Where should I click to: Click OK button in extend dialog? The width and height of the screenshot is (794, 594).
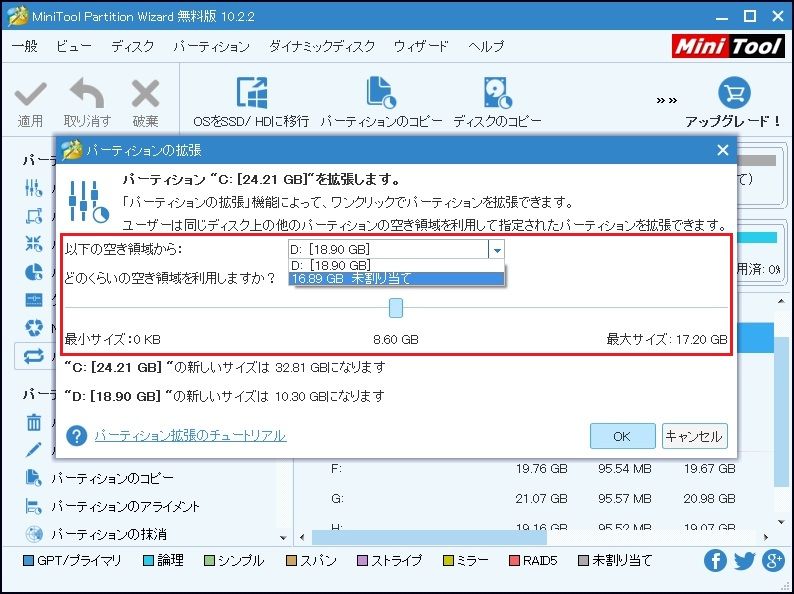pos(622,436)
